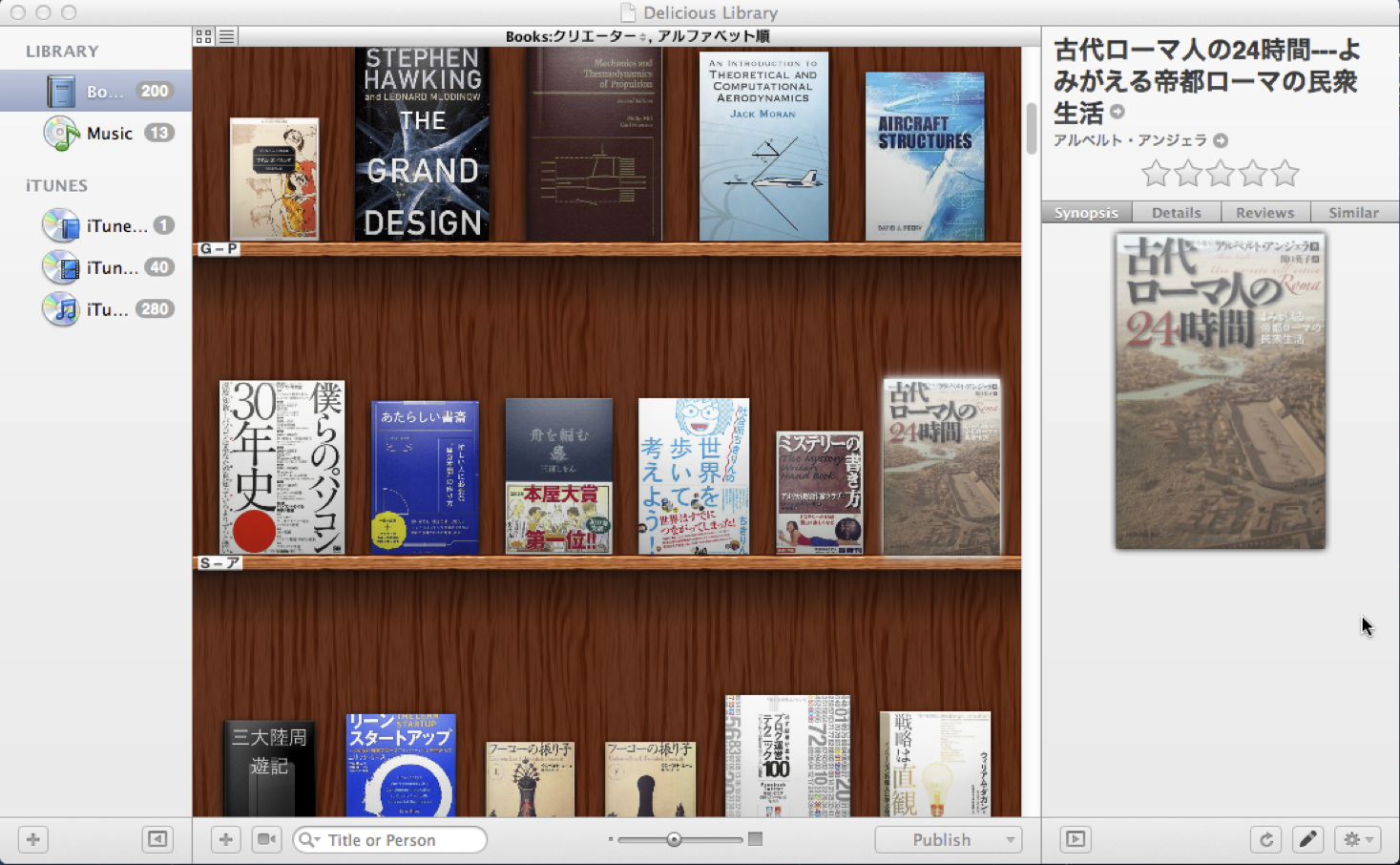
Task: Select 世界を歩いて考えよう book cover
Action: click(x=694, y=476)
